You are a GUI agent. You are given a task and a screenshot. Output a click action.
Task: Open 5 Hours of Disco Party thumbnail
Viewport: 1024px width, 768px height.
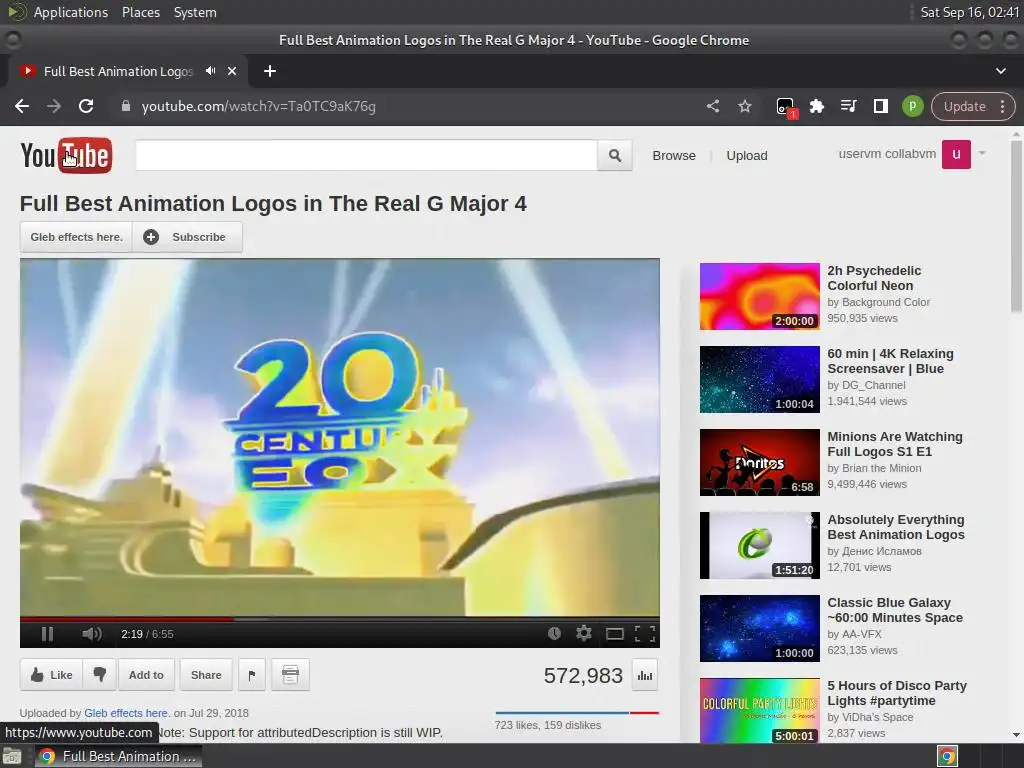[x=760, y=711]
